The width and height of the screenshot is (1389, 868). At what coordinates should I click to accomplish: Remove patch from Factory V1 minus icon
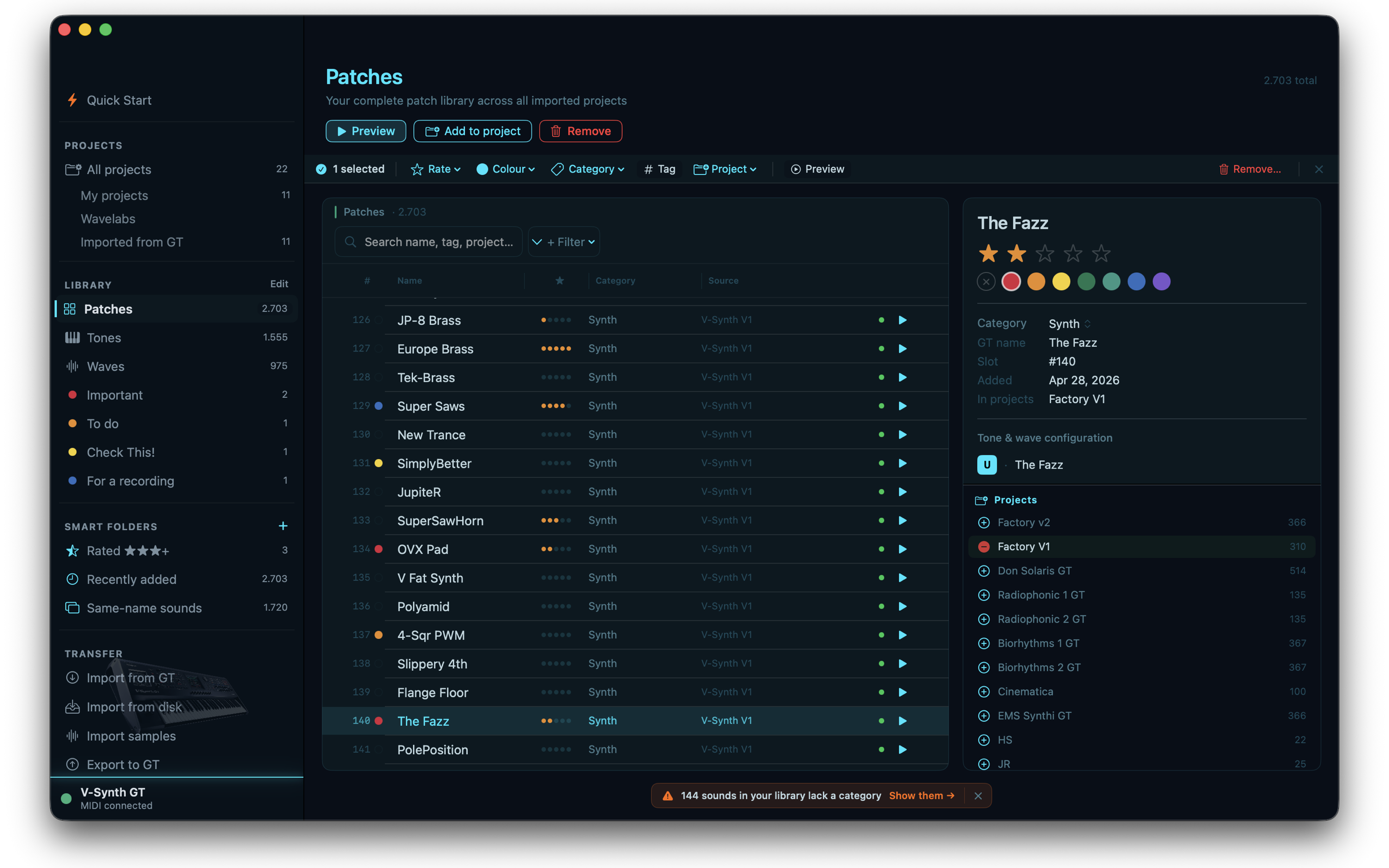click(x=984, y=546)
